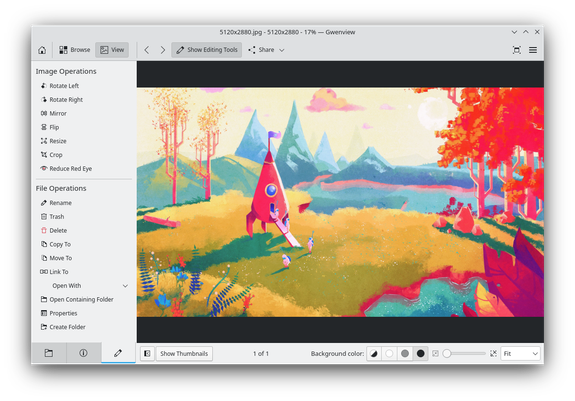Enter fullscreen mode icon
575x401 pixels.
coord(517,50)
